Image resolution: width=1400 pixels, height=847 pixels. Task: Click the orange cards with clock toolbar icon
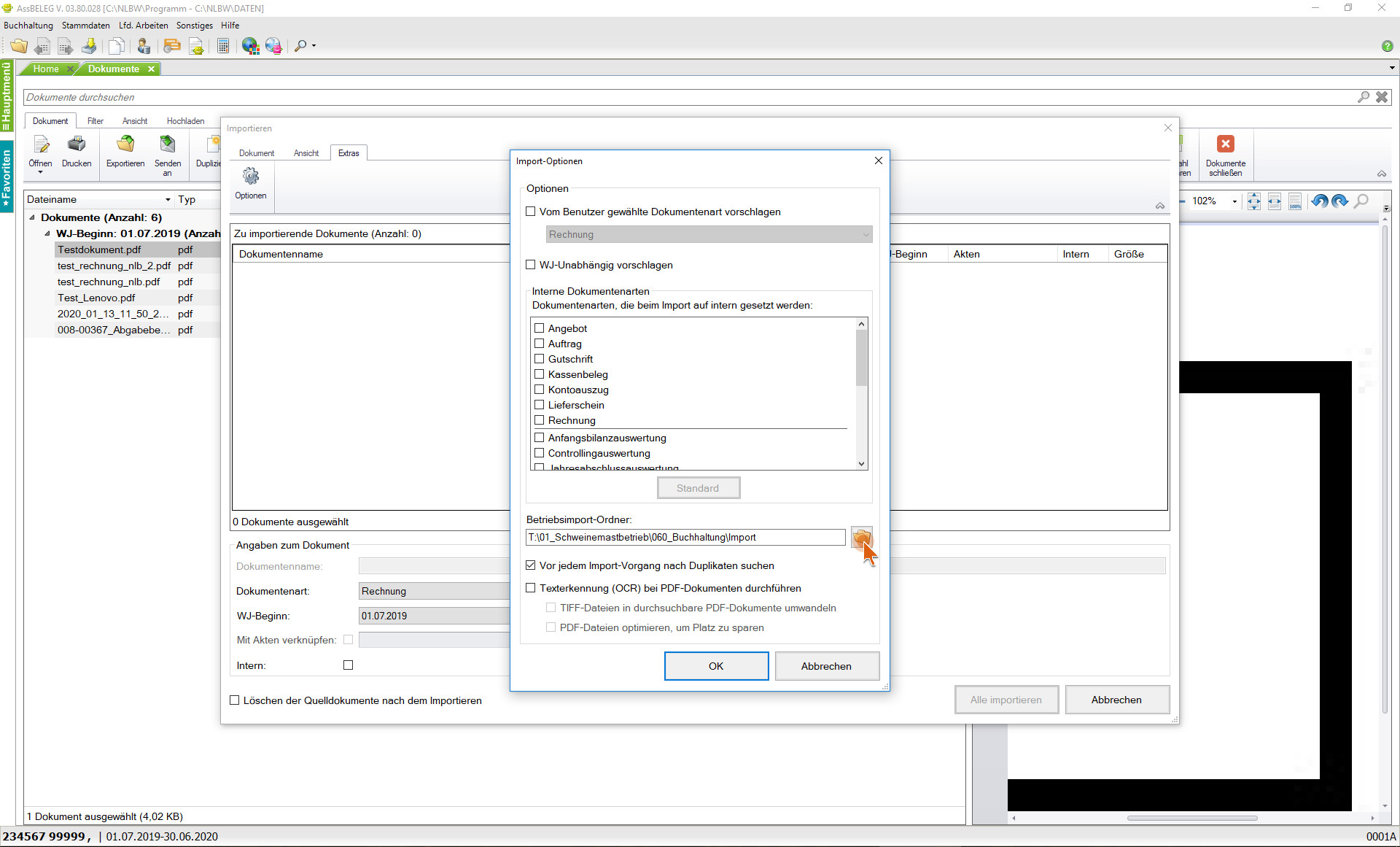[172, 46]
